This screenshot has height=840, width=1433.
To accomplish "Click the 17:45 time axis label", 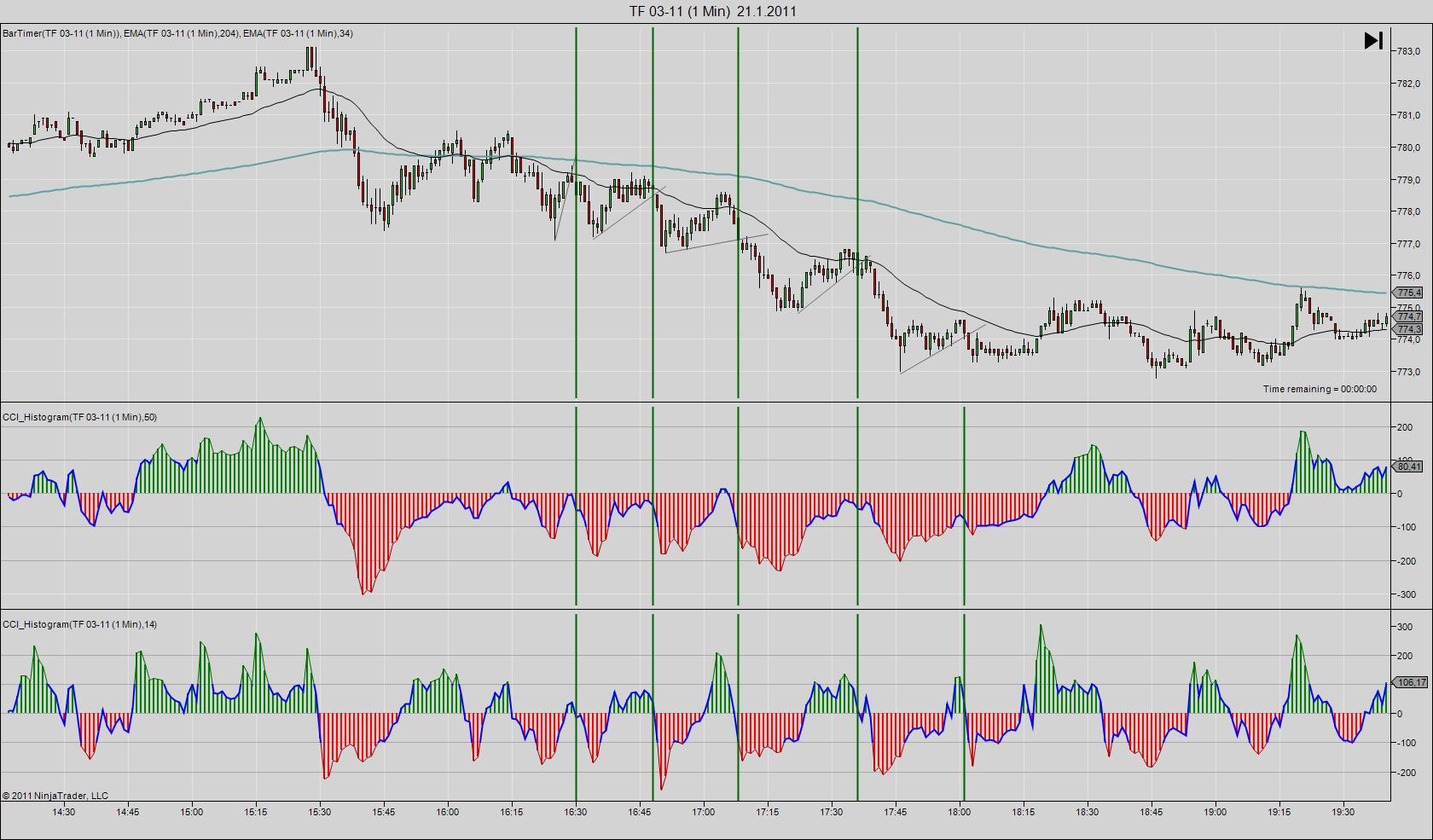I will pyautogui.click(x=896, y=812).
